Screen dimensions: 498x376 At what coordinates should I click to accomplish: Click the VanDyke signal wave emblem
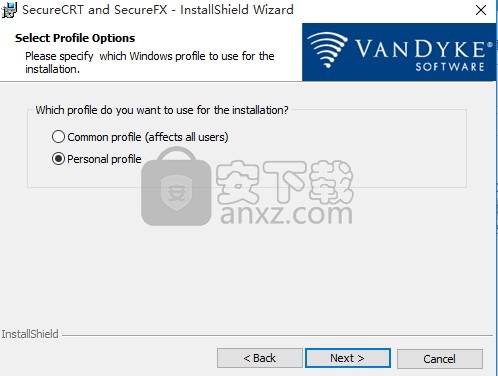pyautogui.click(x=327, y=50)
